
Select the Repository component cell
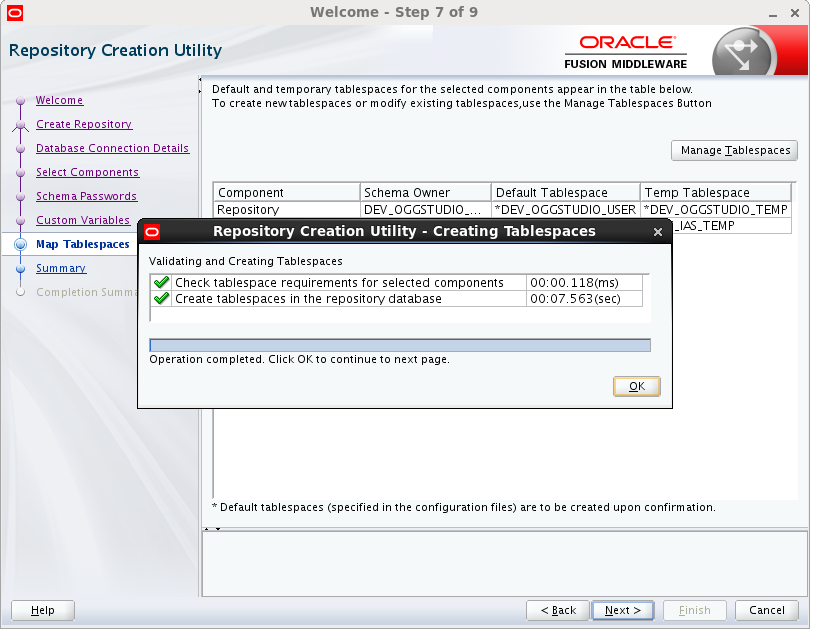[287, 209]
